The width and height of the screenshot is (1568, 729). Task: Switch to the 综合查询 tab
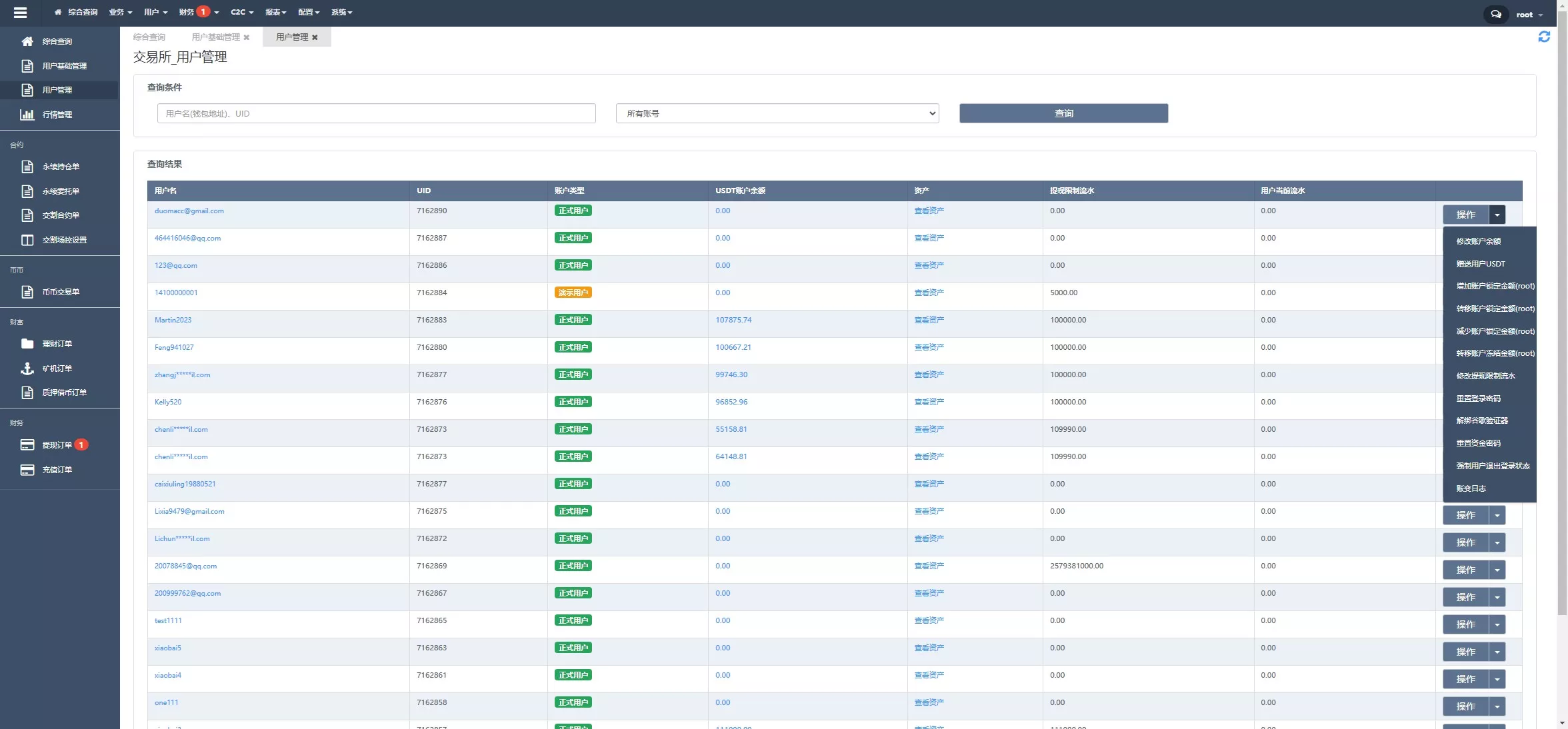(x=149, y=37)
